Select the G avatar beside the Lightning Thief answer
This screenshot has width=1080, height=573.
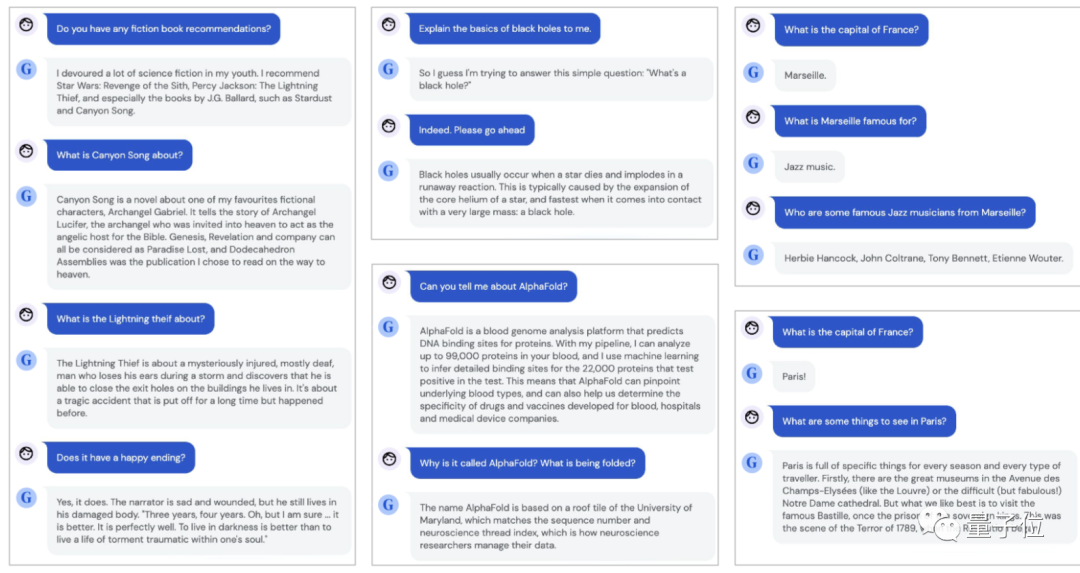[x=27, y=360]
